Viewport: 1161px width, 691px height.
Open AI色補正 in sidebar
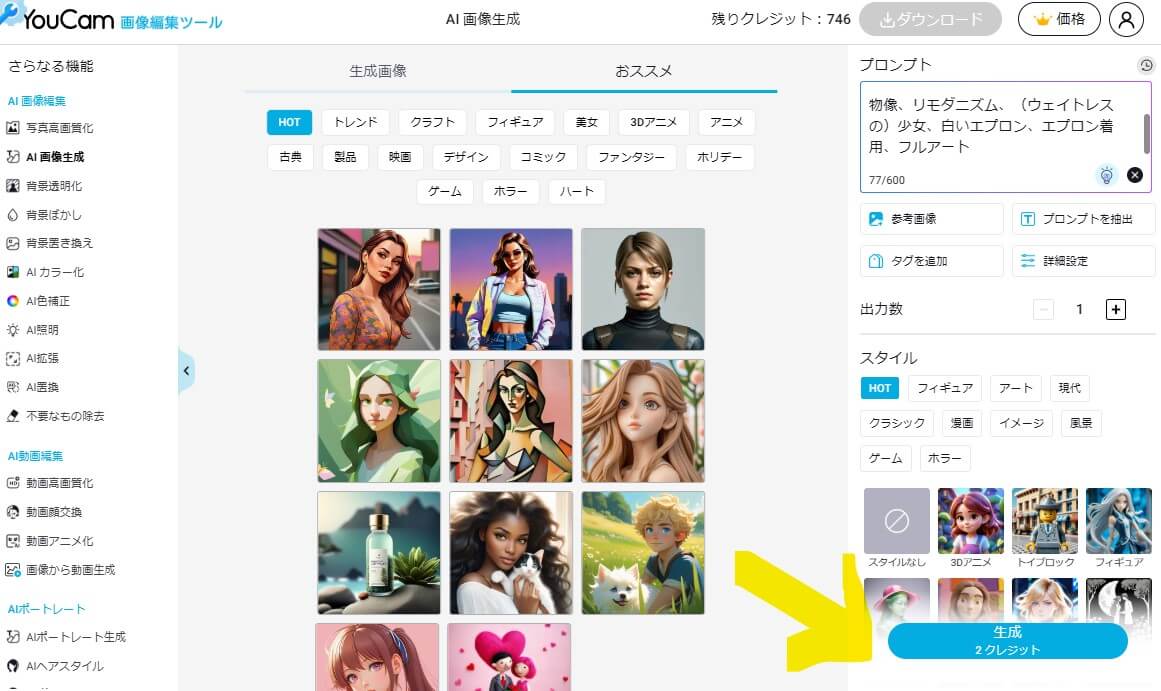tap(39, 301)
